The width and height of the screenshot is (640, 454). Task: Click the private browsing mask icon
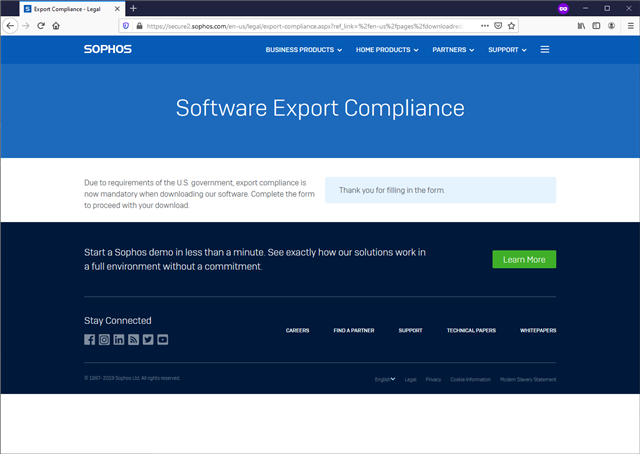pos(563,9)
